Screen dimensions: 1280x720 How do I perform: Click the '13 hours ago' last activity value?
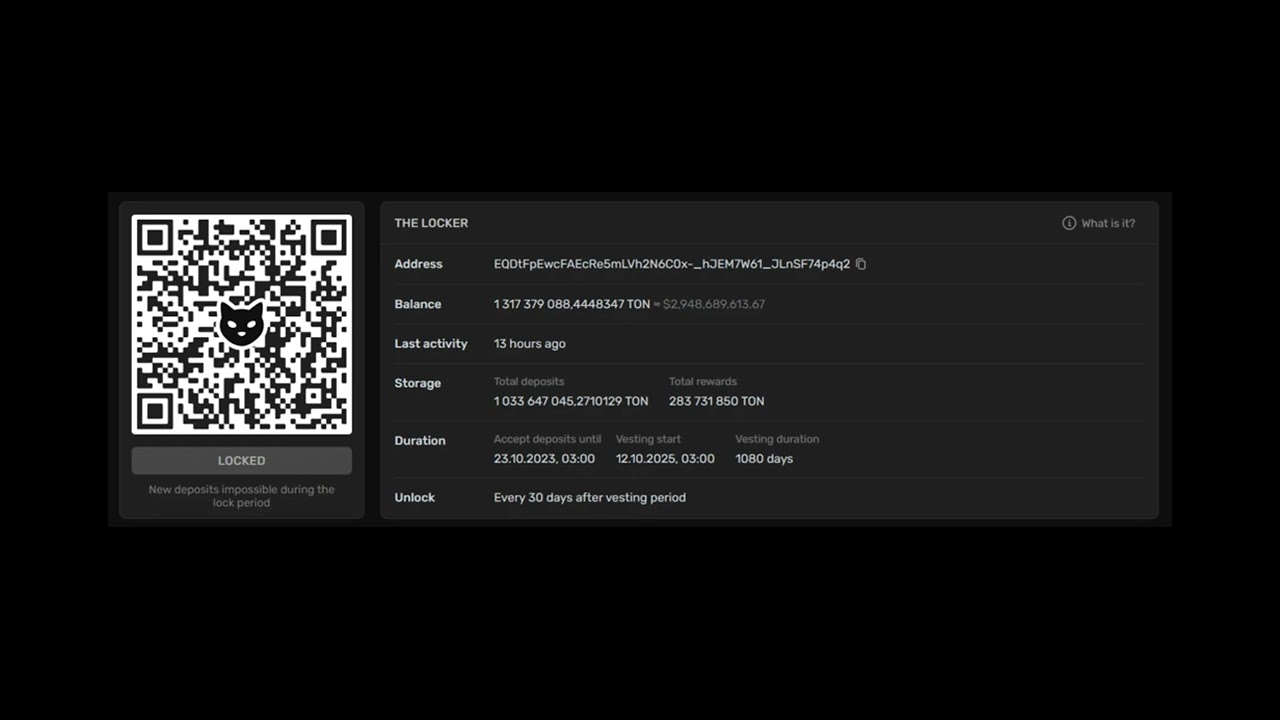530,344
